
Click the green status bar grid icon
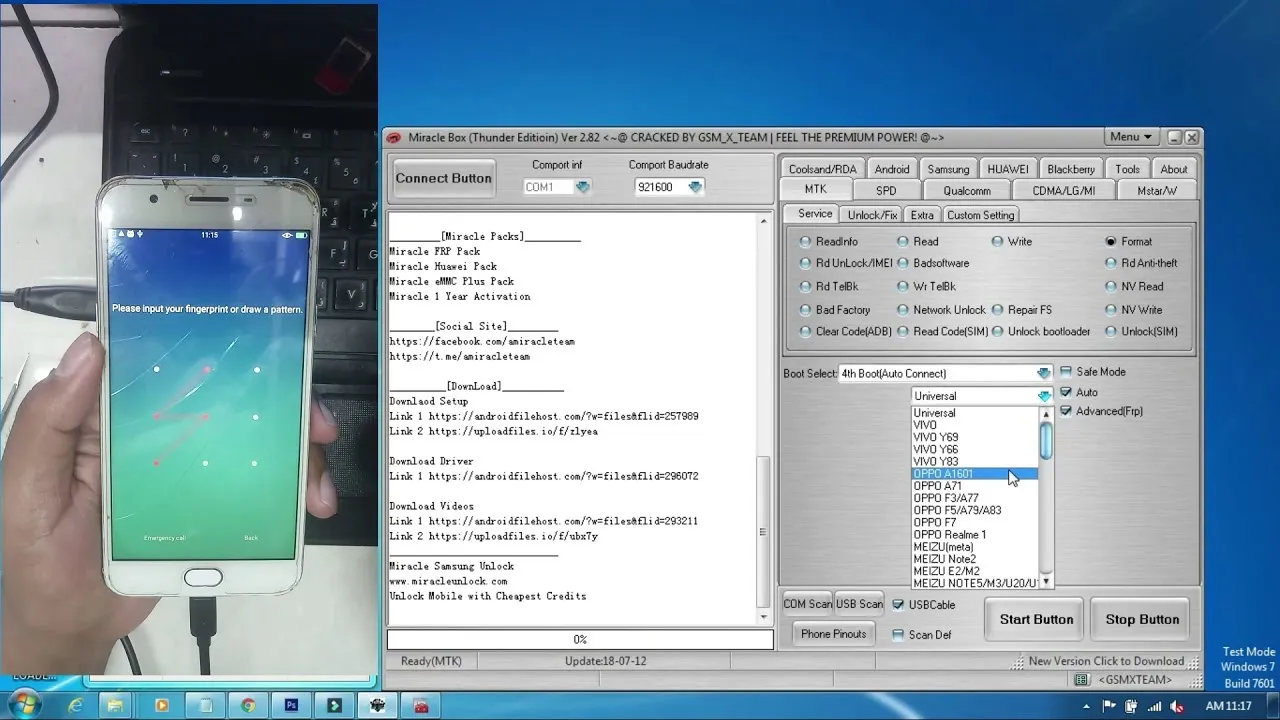click(x=1081, y=680)
